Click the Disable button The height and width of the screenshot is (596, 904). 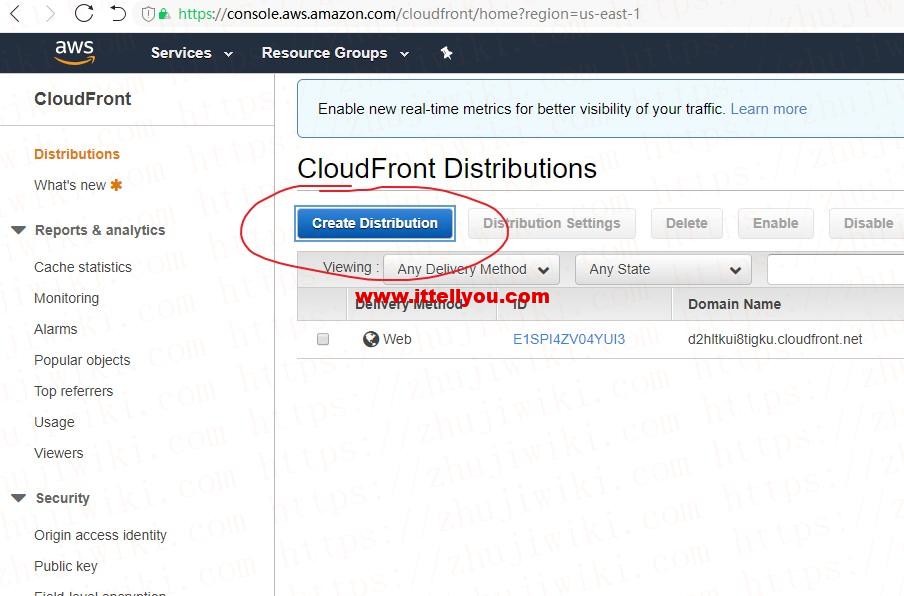867,223
